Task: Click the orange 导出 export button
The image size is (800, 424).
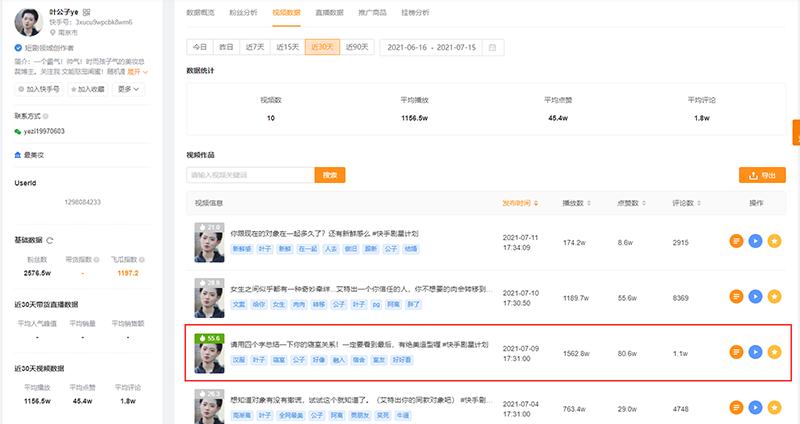Action: pos(762,175)
